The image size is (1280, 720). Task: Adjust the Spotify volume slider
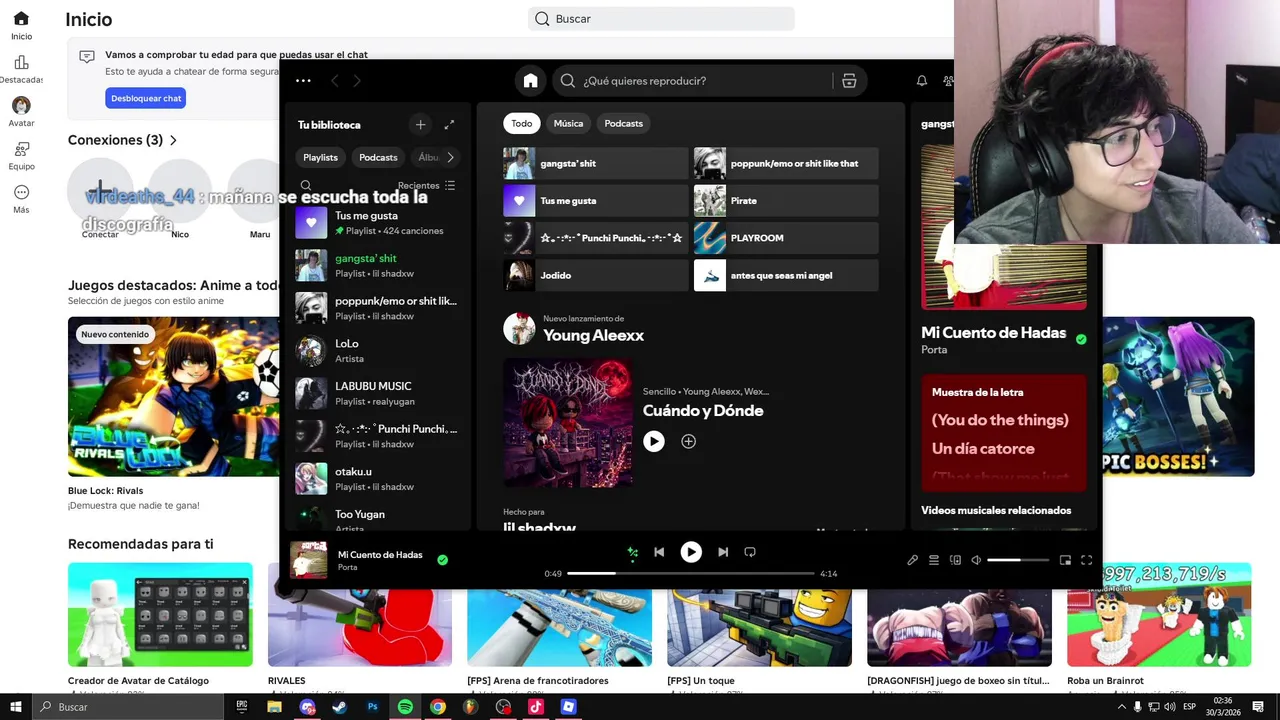pyautogui.click(x=1018, y=560)
